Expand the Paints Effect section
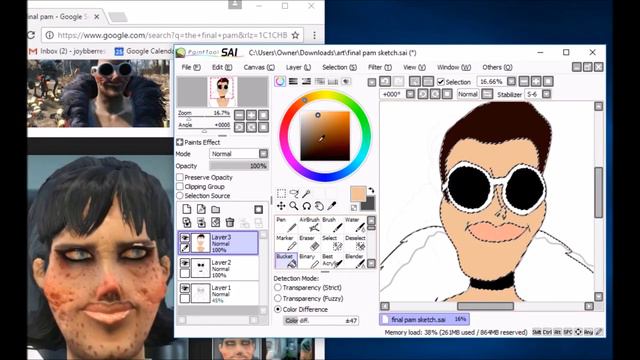 (180, 142)
